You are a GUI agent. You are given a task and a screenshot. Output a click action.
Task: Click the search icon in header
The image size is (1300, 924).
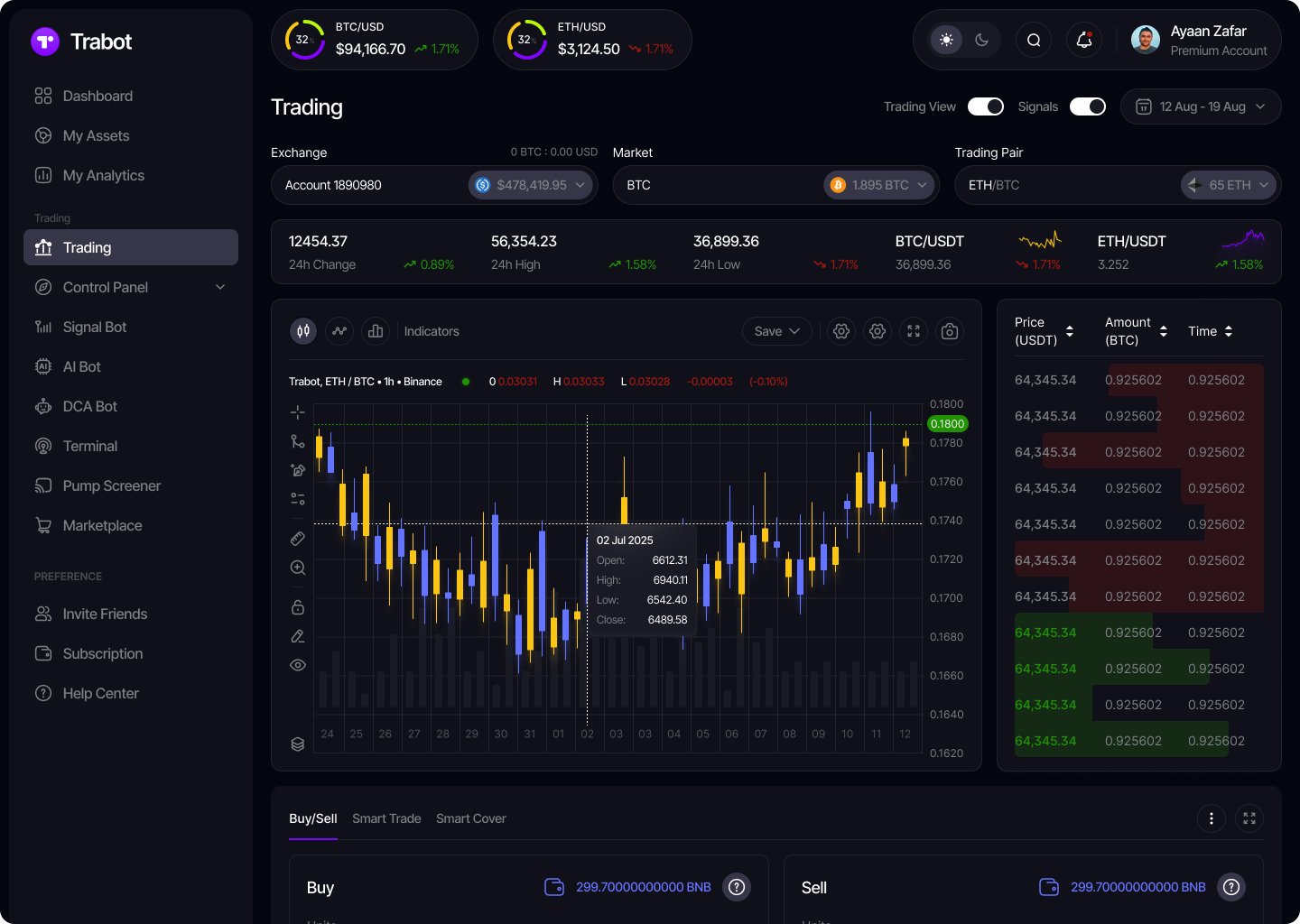pyautogui.click(x=1034, y=40)
